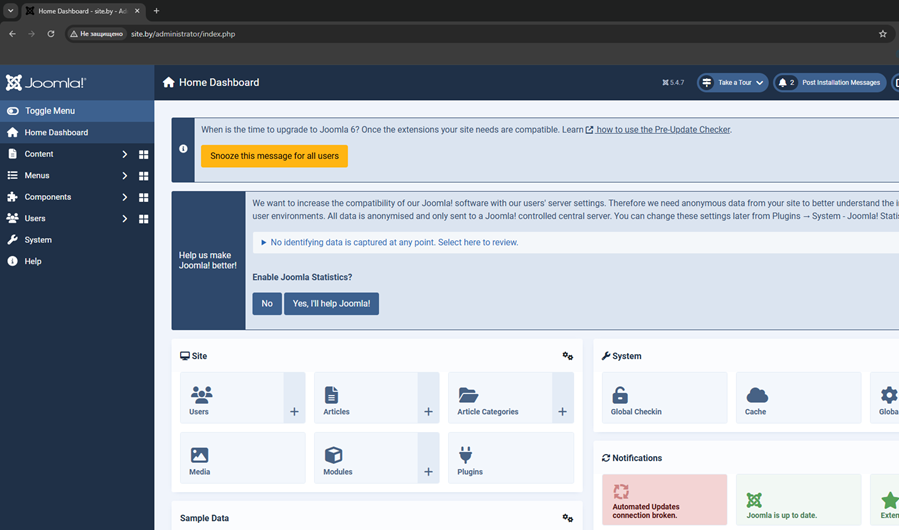Open the Global Checkin icon
This screenshot has width=900, height=530.
click(x=665, y=398)
